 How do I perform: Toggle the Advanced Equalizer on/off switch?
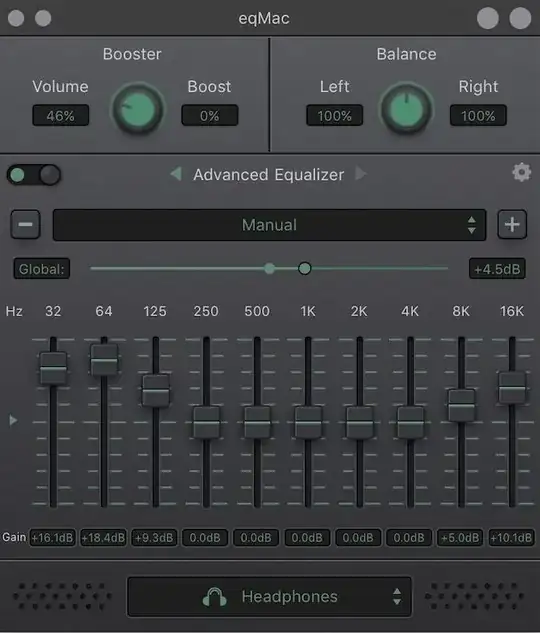point(33,175)
